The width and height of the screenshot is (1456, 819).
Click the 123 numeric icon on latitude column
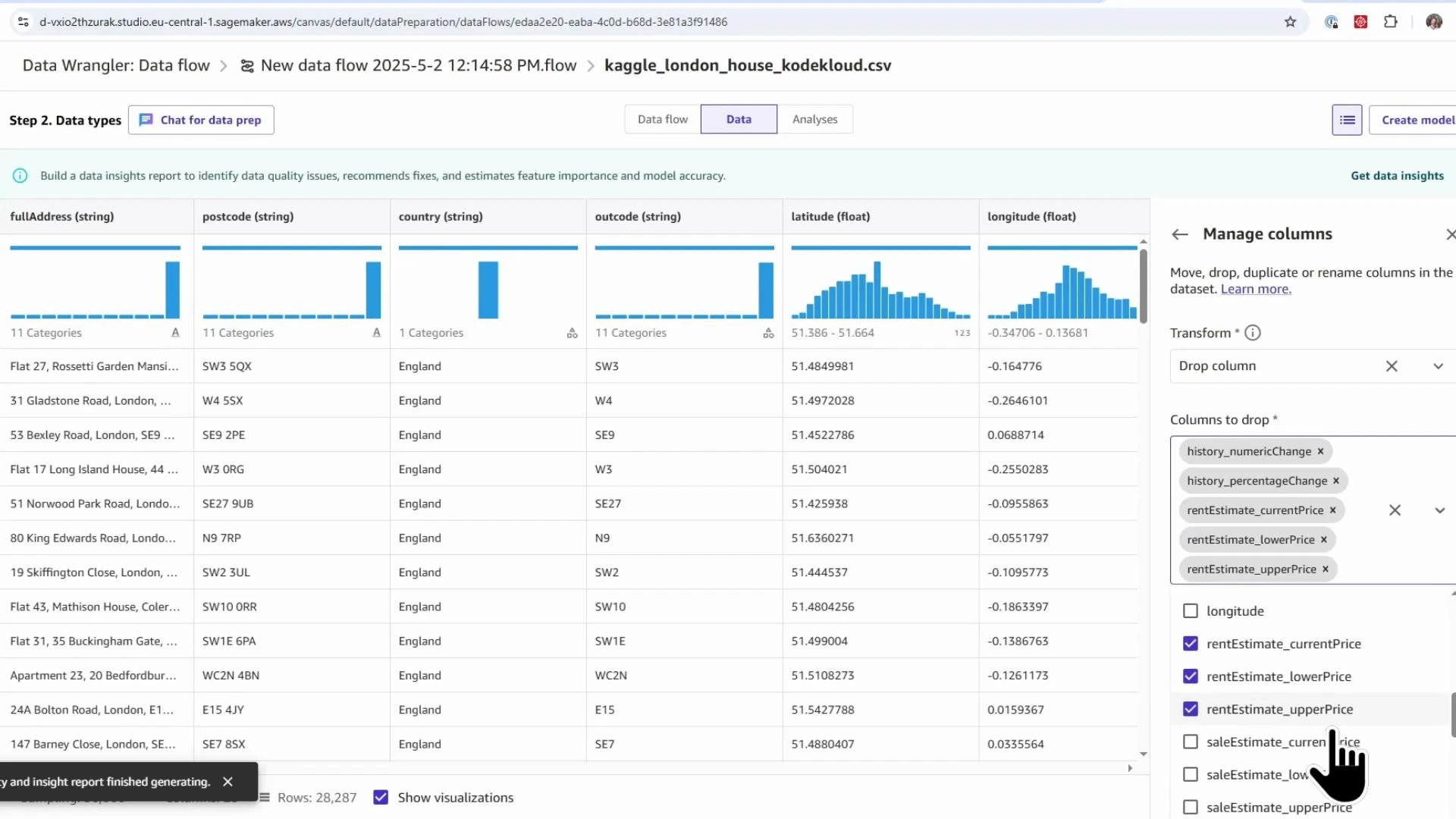click(961, 333)
